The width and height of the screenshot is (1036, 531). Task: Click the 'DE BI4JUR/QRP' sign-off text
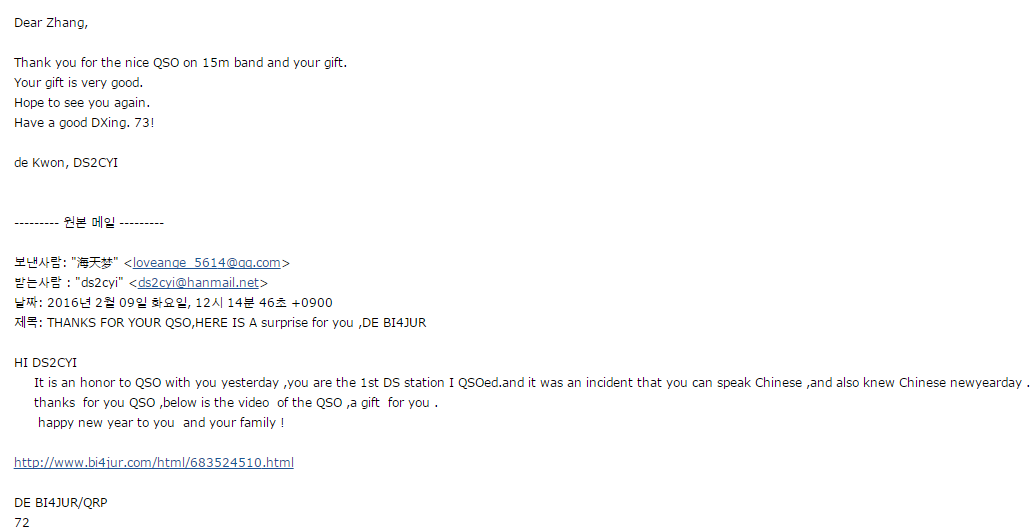pos(61,503)
